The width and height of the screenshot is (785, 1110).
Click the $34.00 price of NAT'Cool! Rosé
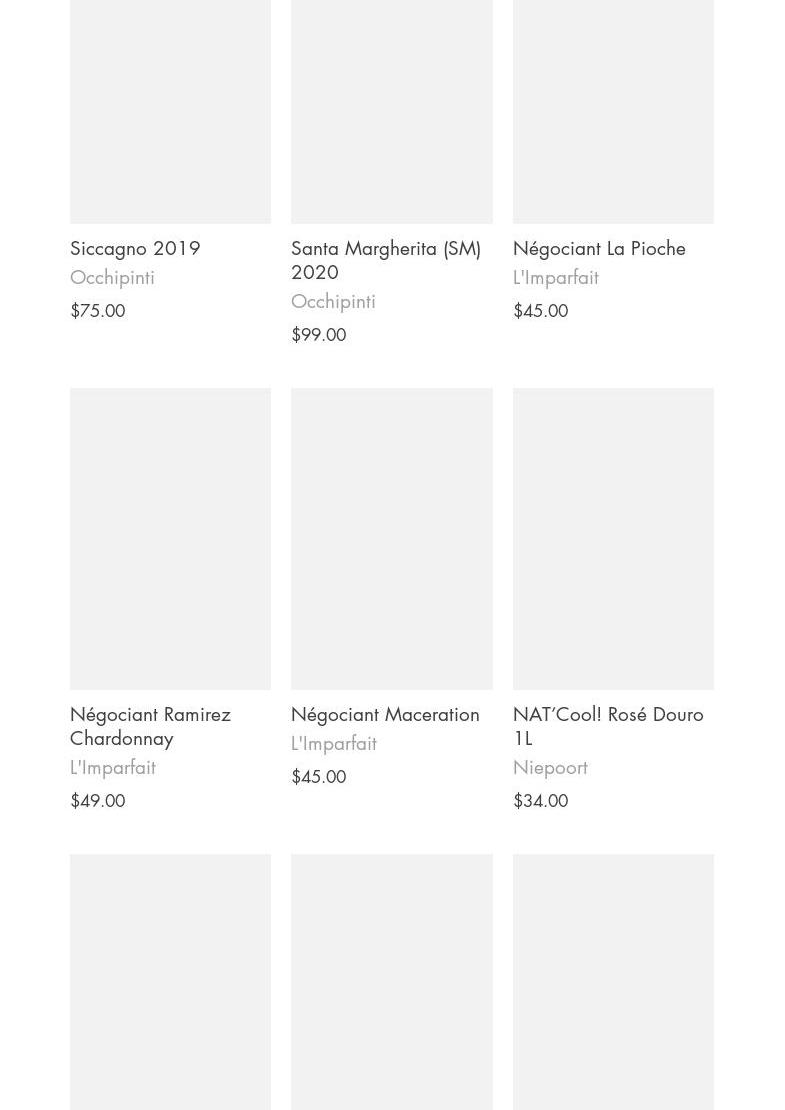tap(540, 801)
